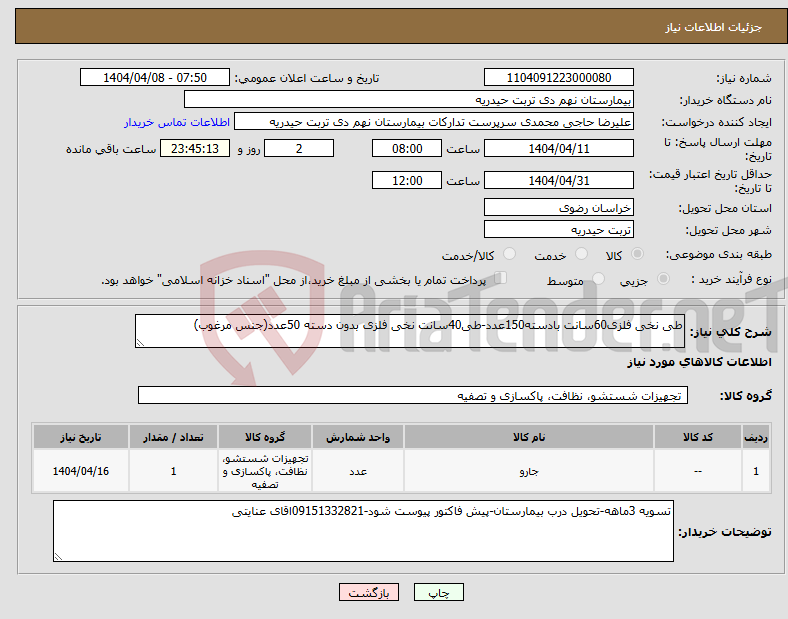The width and height of the screenshot is (788, 619).
Task: Click the item name cell جارو
Action: (x=529, y=471)
